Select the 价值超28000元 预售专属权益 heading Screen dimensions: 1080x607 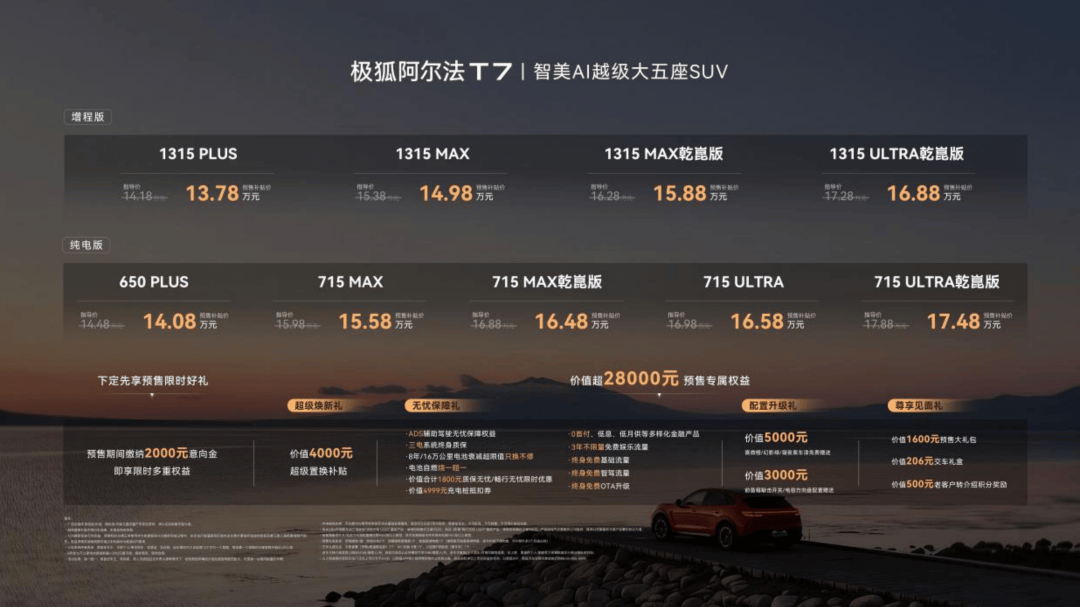pyautogui.click(x=660, y=379)
